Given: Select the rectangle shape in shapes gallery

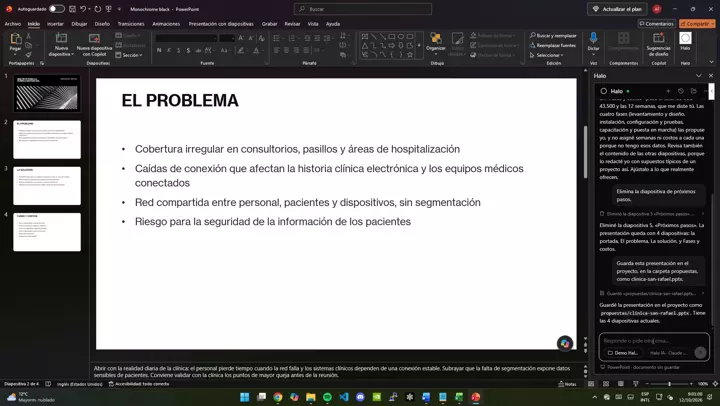Looking at the screenshot, I should tap(392, 36).
